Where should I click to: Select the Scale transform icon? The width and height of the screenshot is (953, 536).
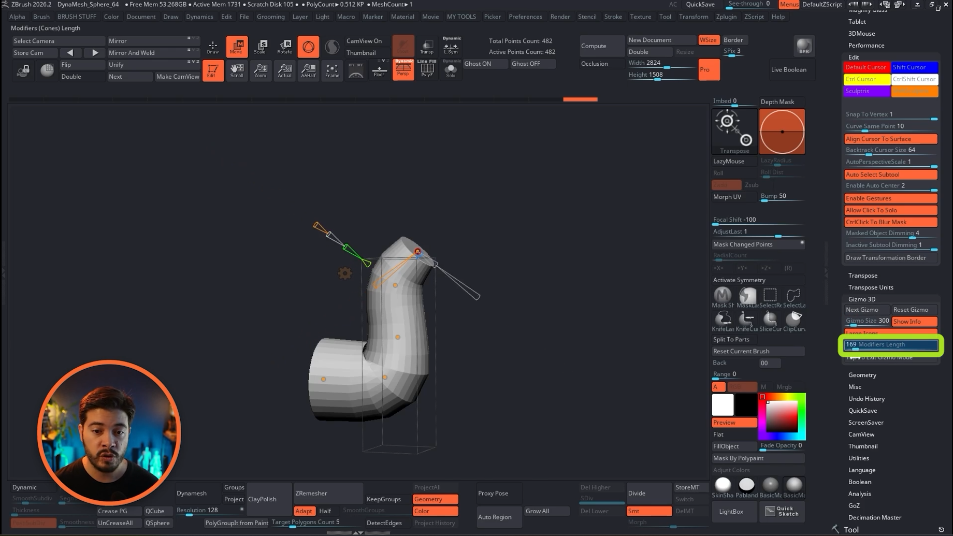[260, 47]
